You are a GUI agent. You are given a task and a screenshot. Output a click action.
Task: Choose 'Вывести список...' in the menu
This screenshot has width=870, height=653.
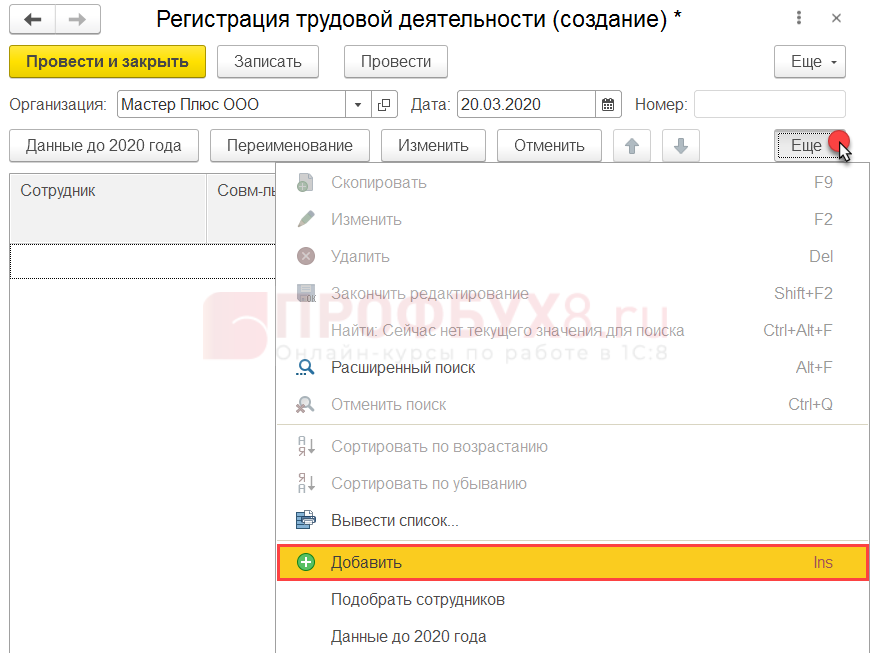point(573,520)
